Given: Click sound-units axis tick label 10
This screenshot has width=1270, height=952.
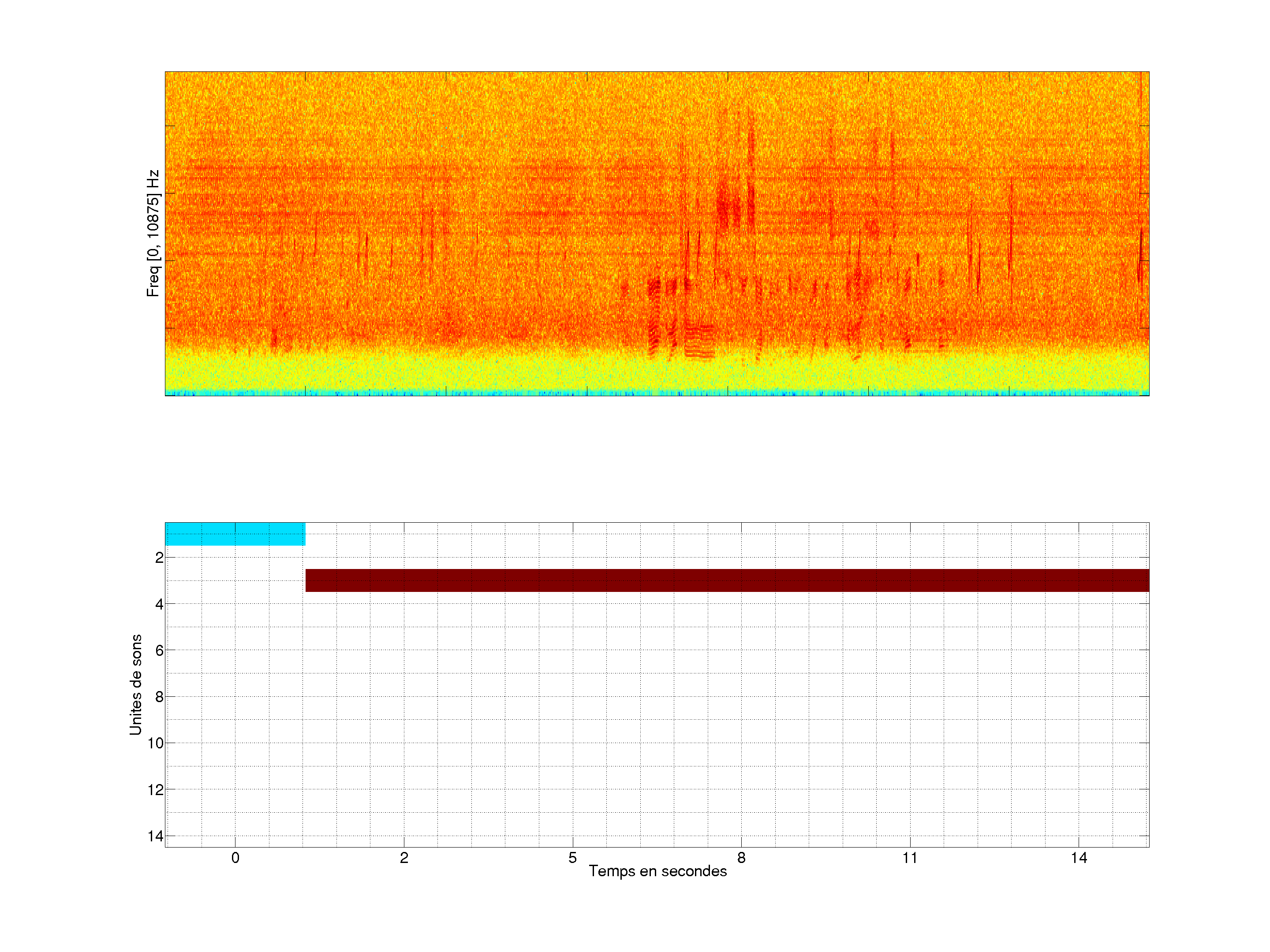Looking at the screenshot, I should click(156, 743).
